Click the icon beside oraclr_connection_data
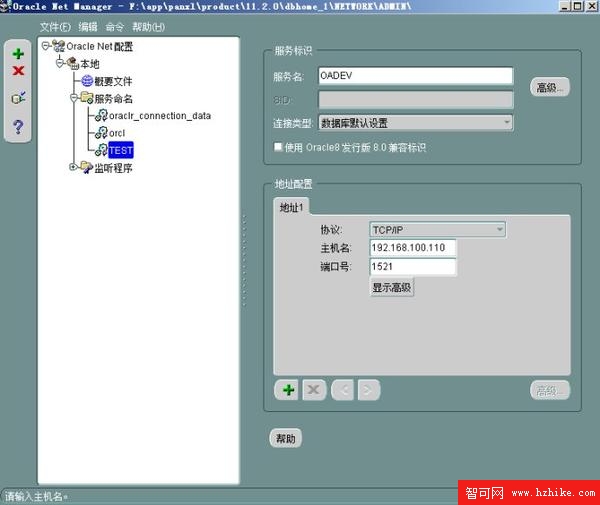Image resolution: width=600 pixels, height=505 pixels. 101,115
